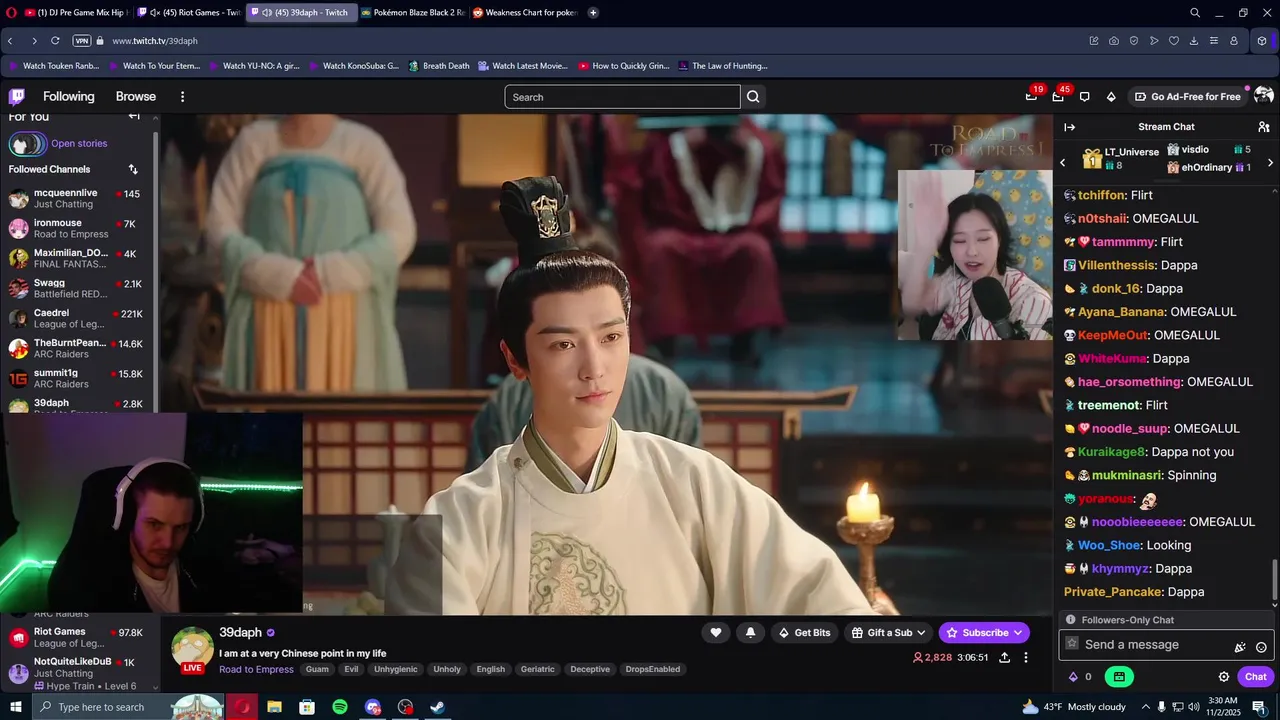
Task: Reload the page in browser
Action: tap(55, 41)
